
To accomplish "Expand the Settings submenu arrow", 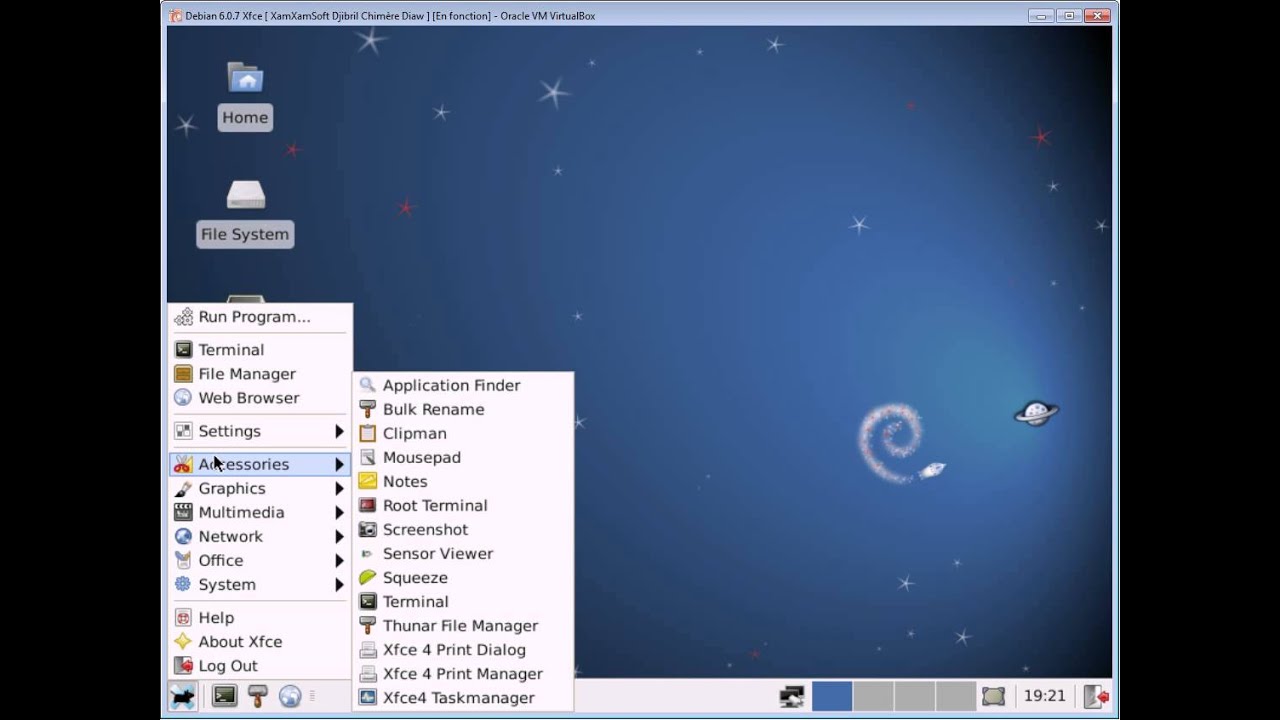I will click(x=339, y=431).
